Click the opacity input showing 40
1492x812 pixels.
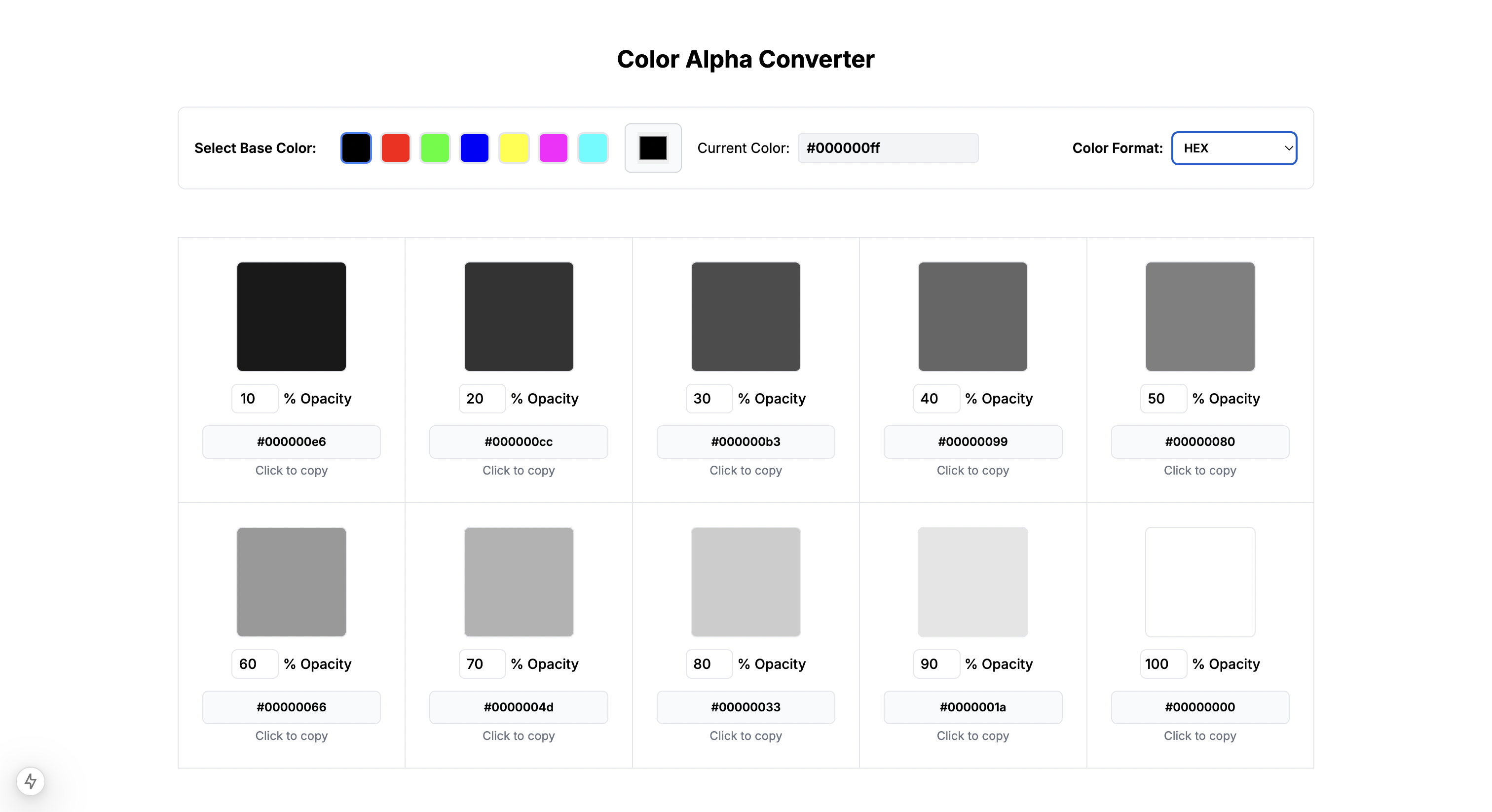point(936,399)
